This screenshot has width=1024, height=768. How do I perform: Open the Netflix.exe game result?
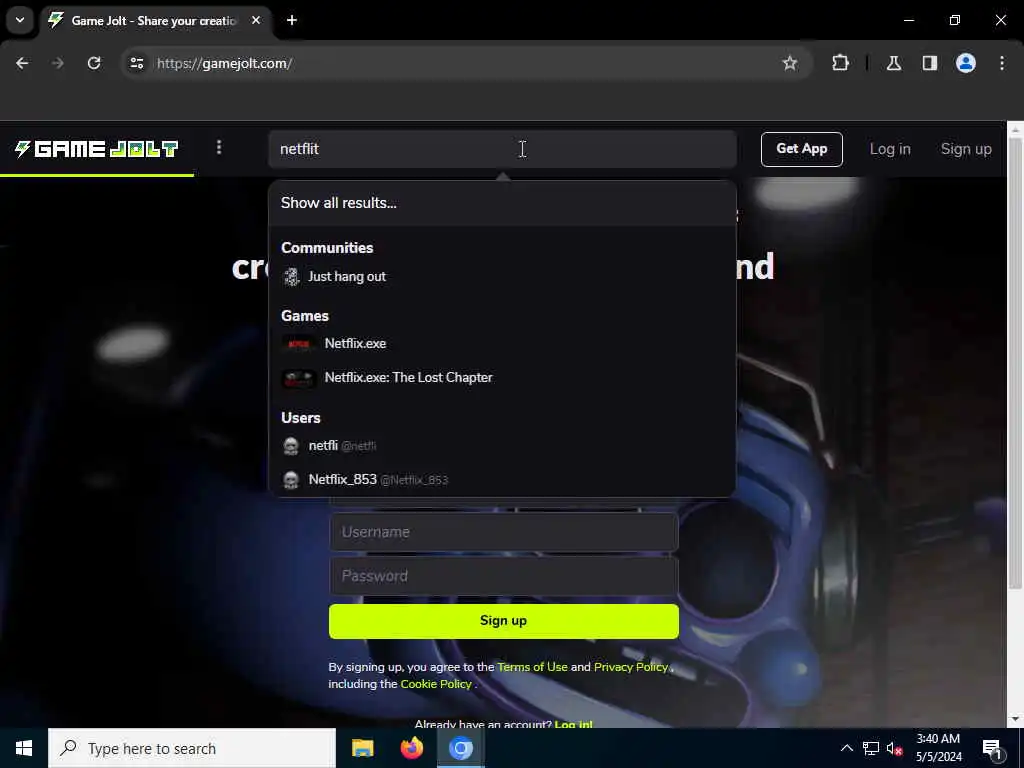502,344
